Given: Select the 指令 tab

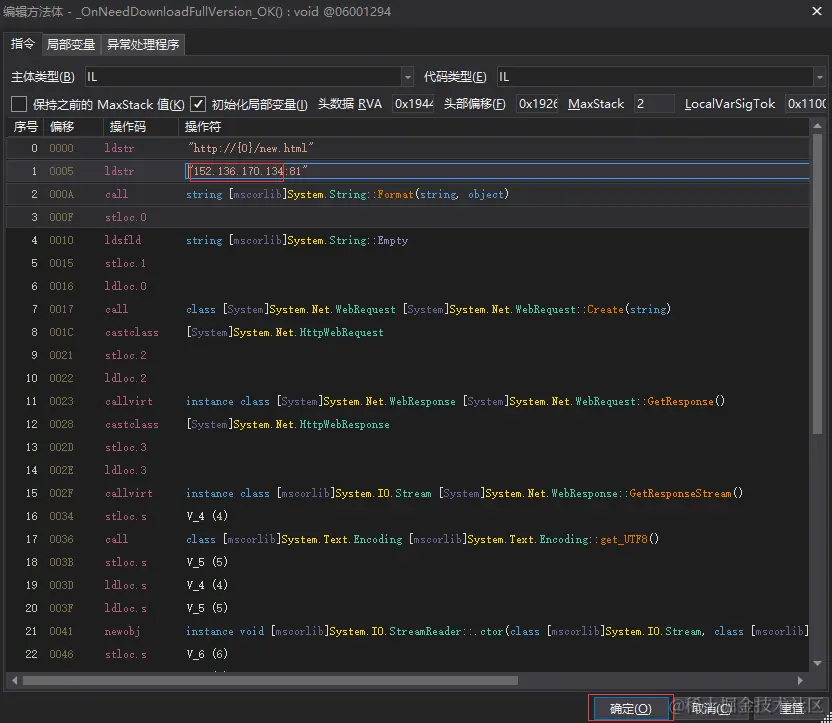Looking at the screenshot, I should click(x=23, y=44).
